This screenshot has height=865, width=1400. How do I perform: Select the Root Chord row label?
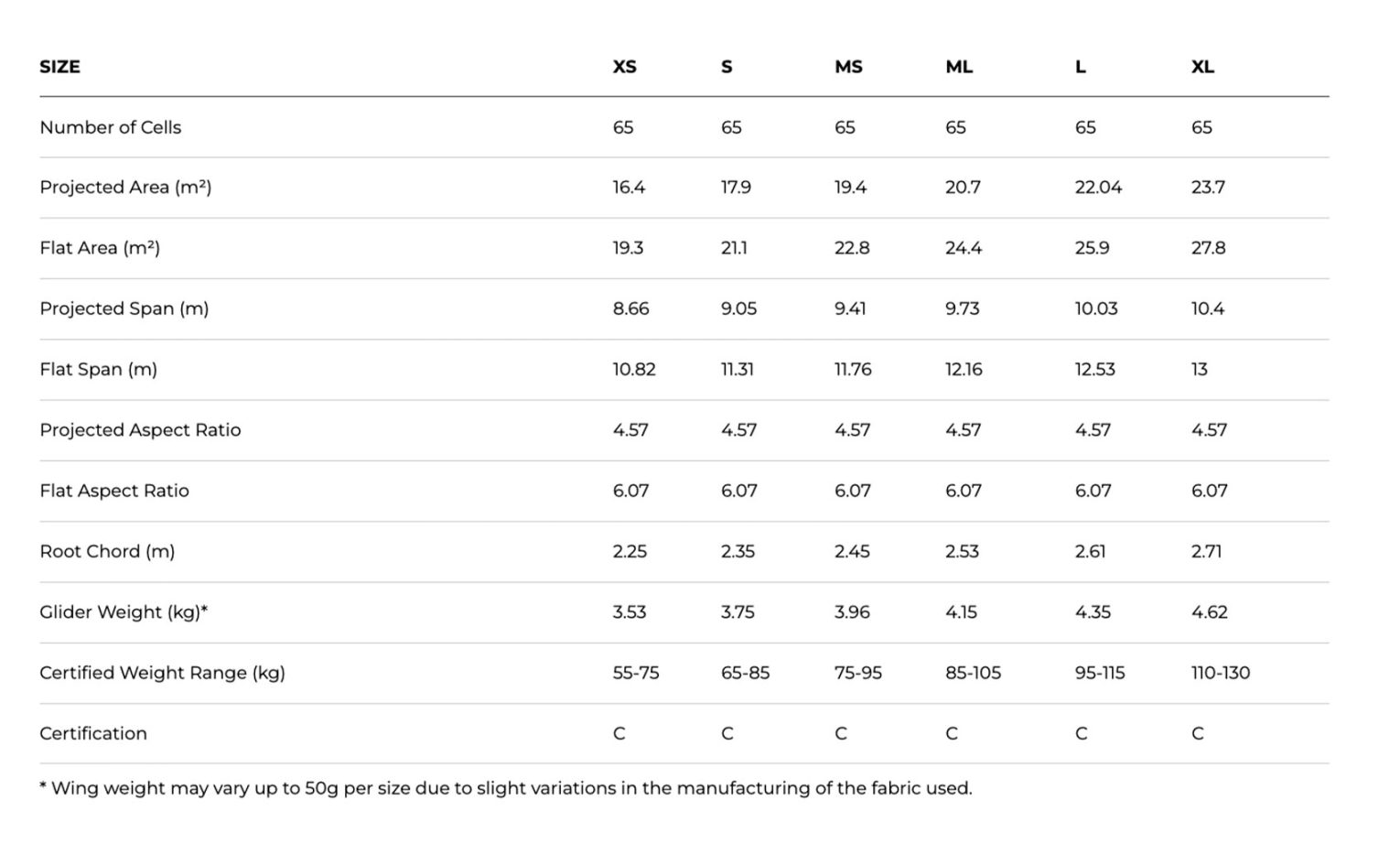(x=107, y=552)
